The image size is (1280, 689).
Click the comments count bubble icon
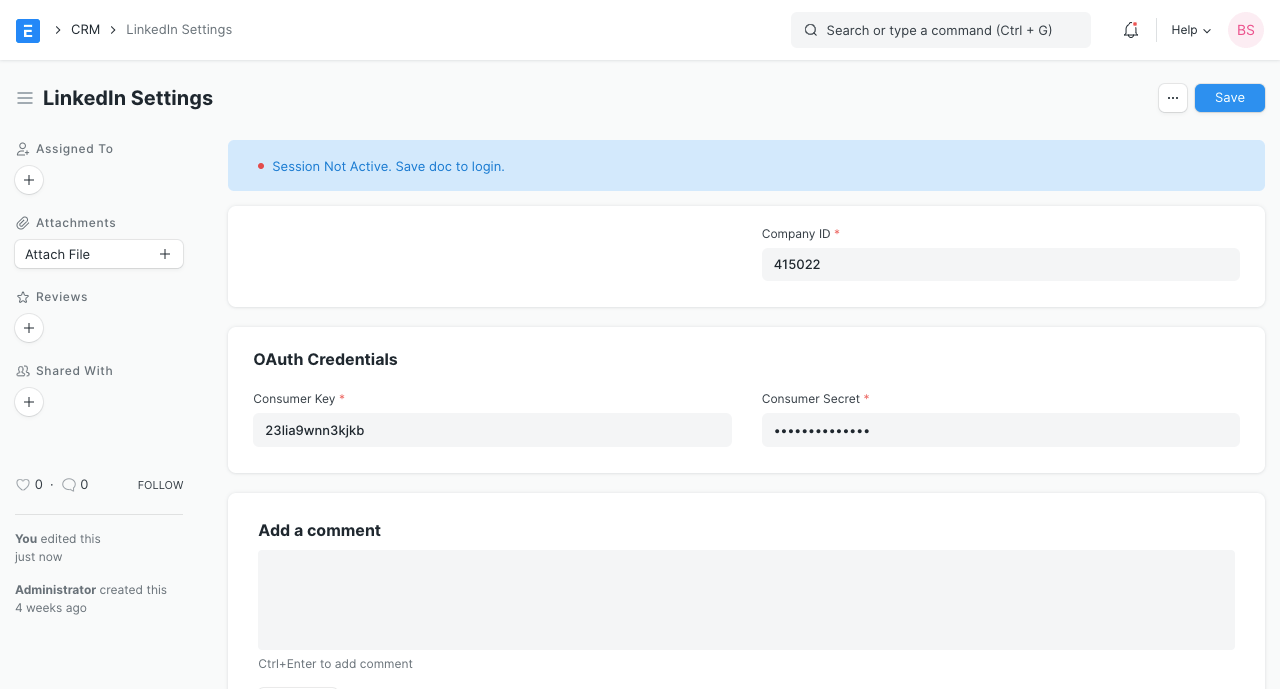pos(69,485)
